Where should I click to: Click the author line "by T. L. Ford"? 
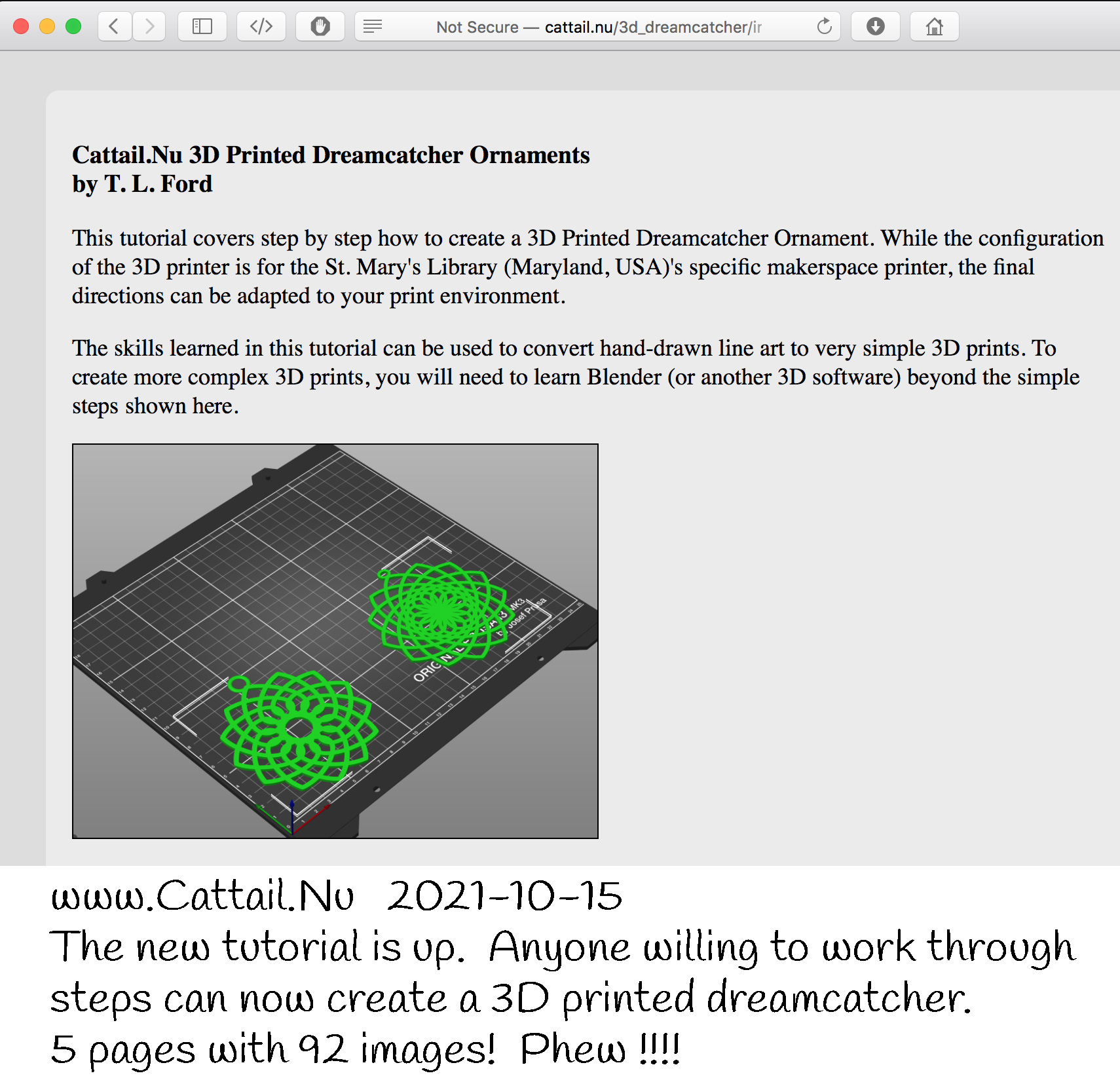(x=142, y=184)
